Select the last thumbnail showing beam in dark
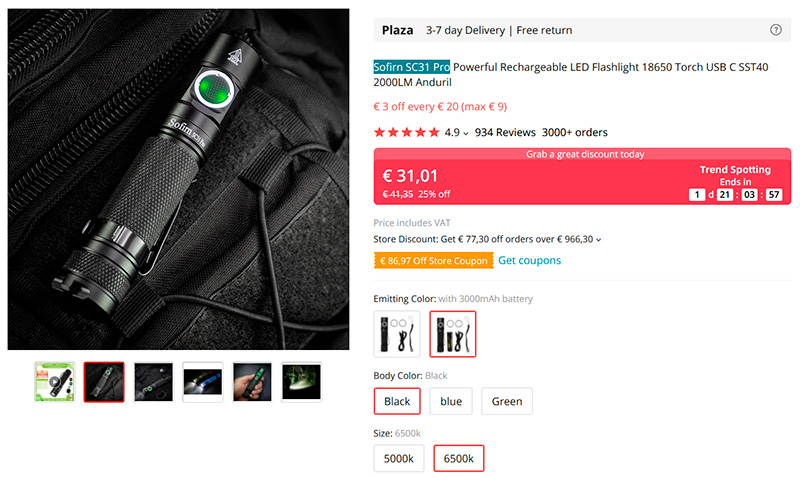800x477 pixels. click(x=301, y=382)
